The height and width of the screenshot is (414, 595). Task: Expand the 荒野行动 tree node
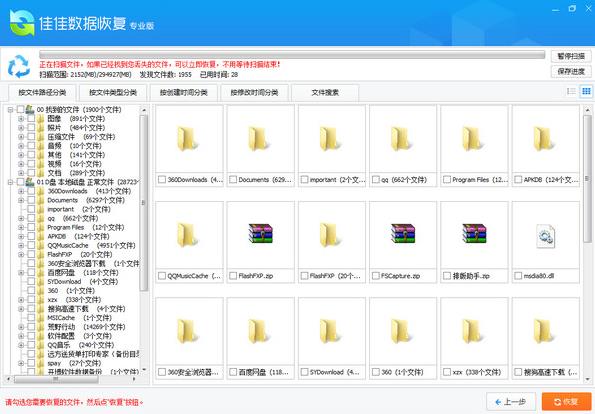click(21, 327)
